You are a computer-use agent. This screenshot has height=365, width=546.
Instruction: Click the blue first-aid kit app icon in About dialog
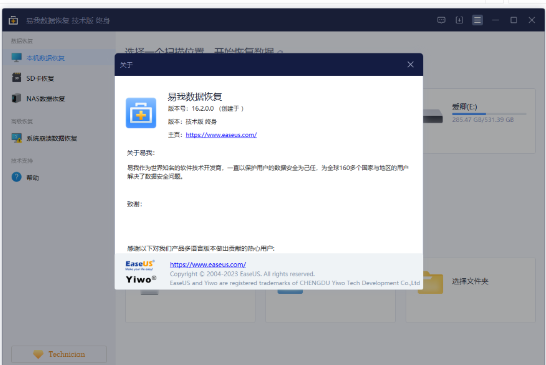tap(141, 113)
